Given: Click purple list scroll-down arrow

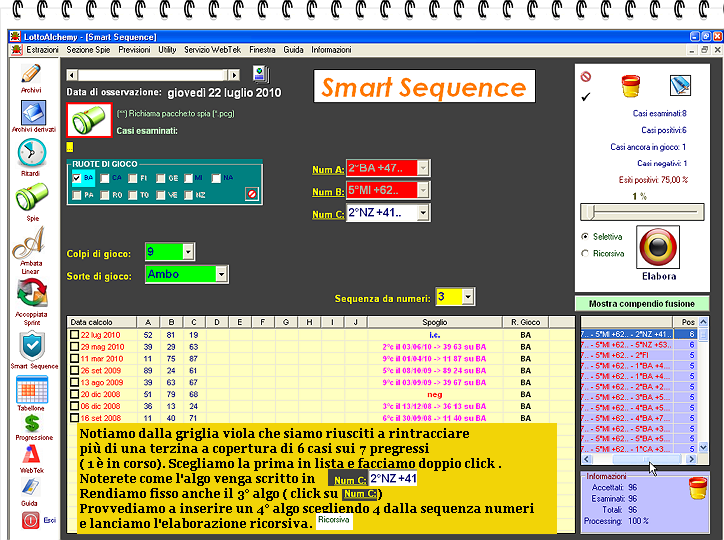Looking at the screenshot, I should point(703,447).
